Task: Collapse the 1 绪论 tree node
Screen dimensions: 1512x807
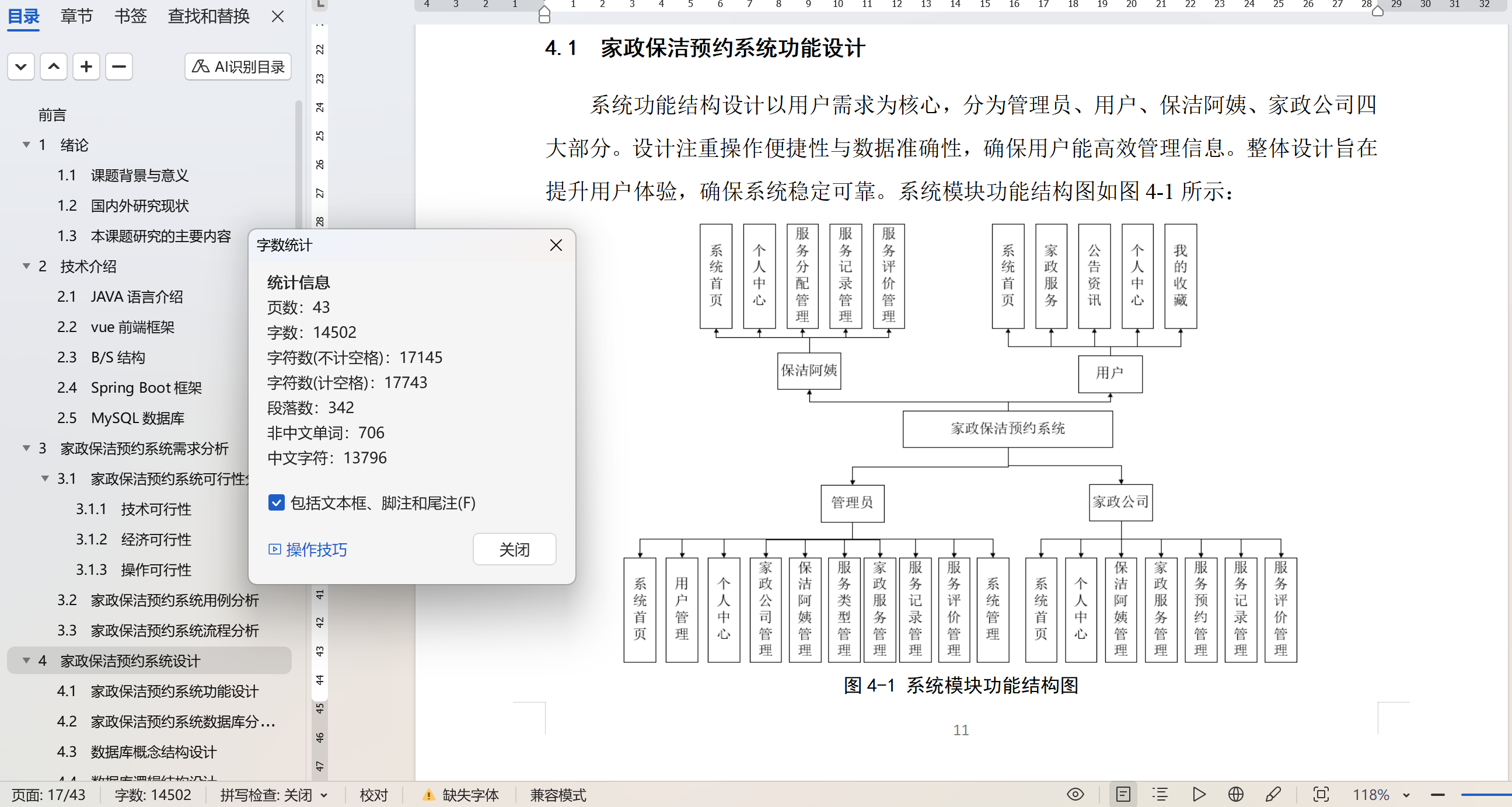Action: click(x=26, y=145)
